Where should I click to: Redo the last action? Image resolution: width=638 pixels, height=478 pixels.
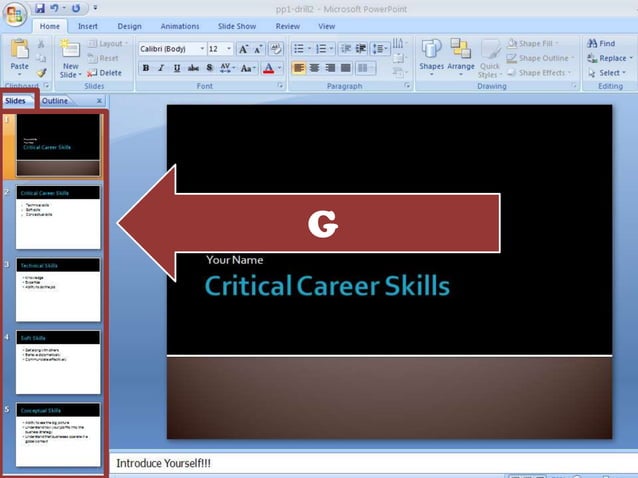coord(76,8)
